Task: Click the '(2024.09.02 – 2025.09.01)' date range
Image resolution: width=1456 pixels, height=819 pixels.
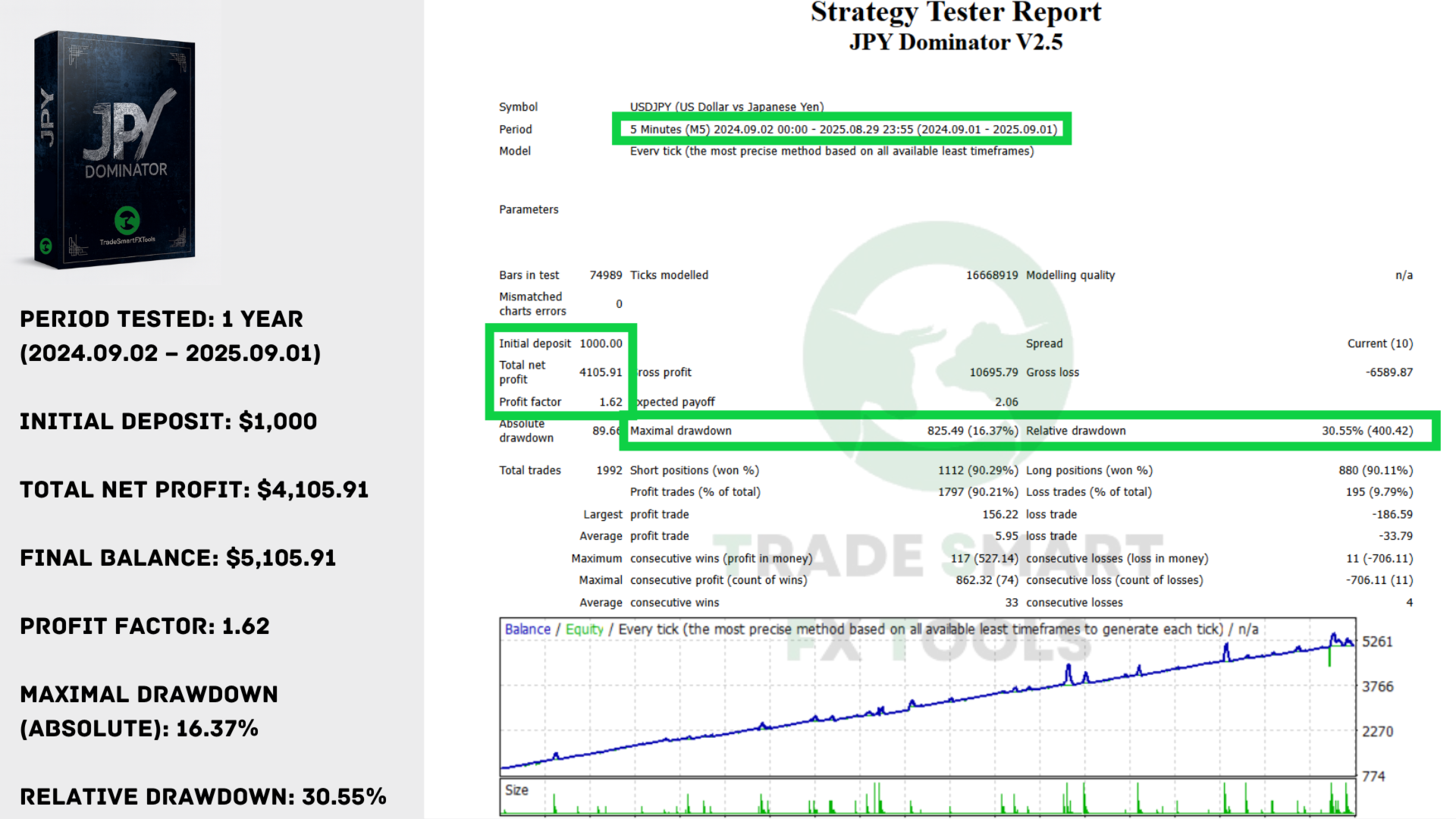Action: [x=171, y=353]
